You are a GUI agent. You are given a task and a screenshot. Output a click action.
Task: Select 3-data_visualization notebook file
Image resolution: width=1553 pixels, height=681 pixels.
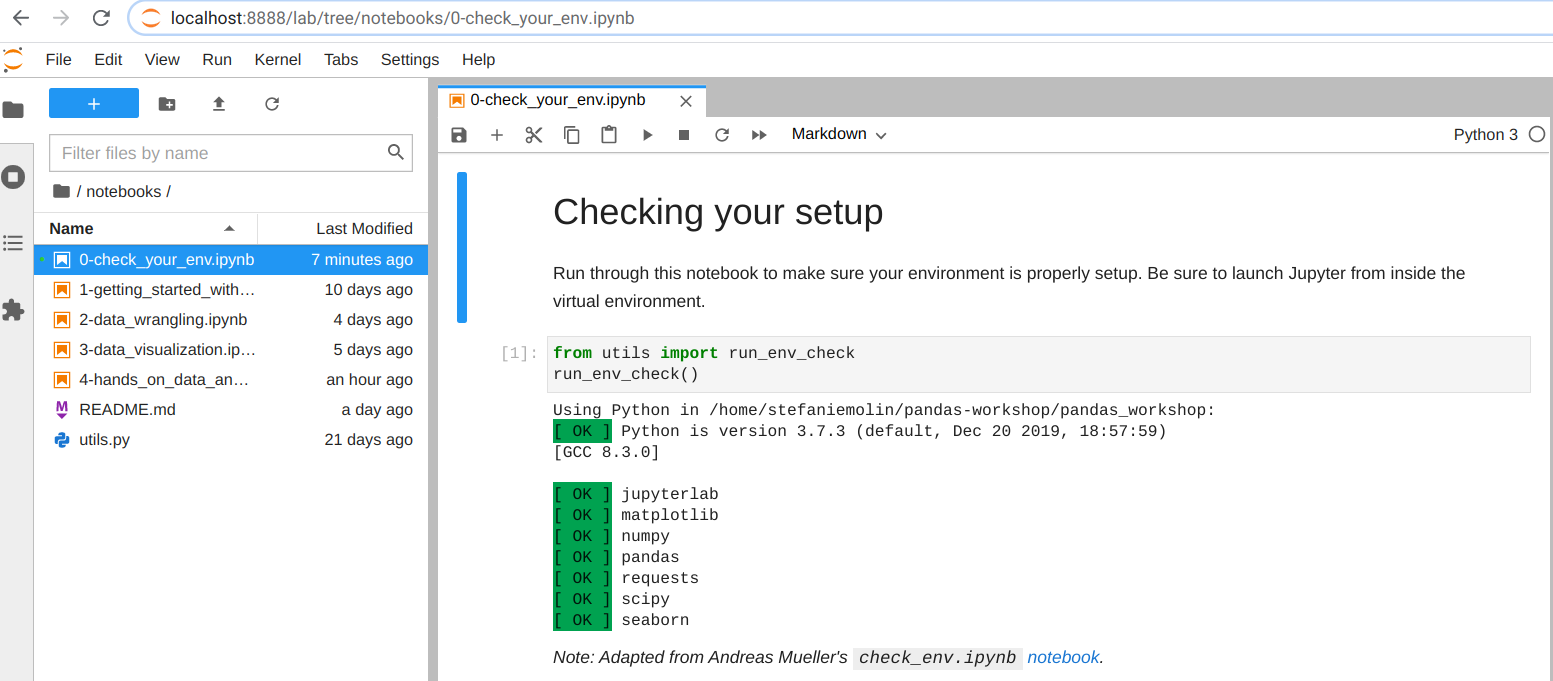tap(231, 350)
